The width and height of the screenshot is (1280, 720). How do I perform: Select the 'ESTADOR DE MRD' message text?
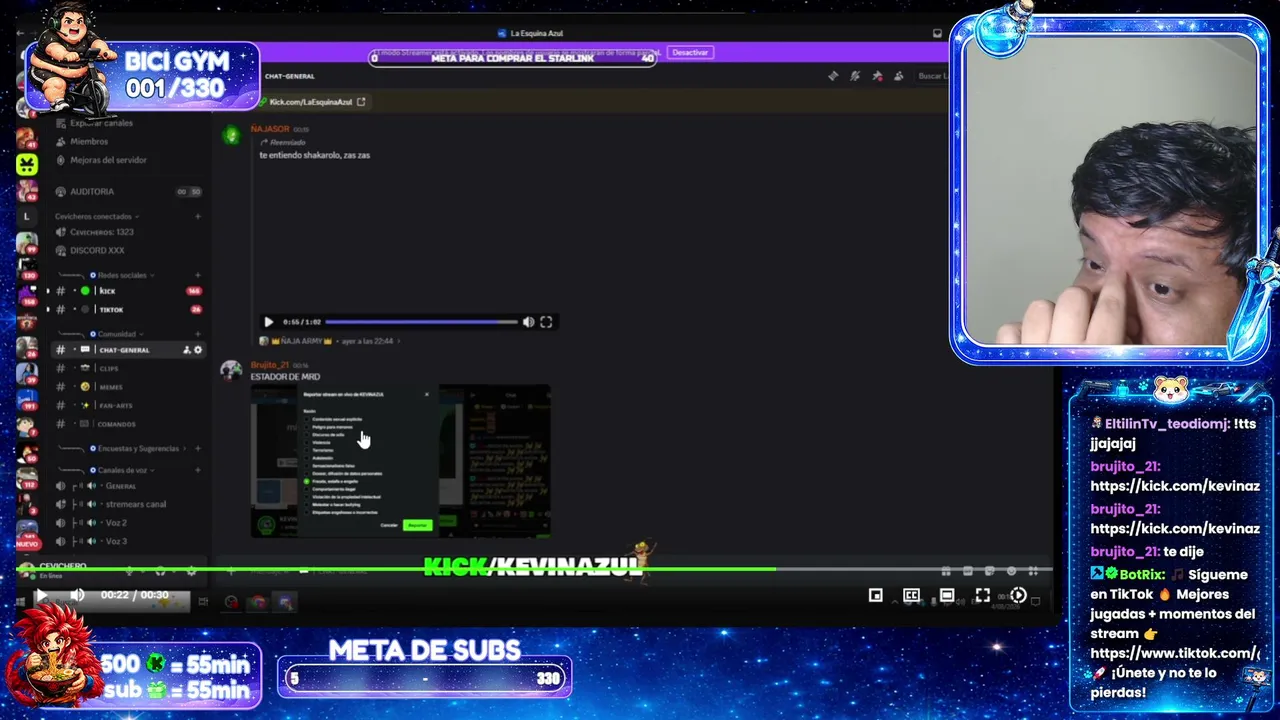[x=285, y=377]
